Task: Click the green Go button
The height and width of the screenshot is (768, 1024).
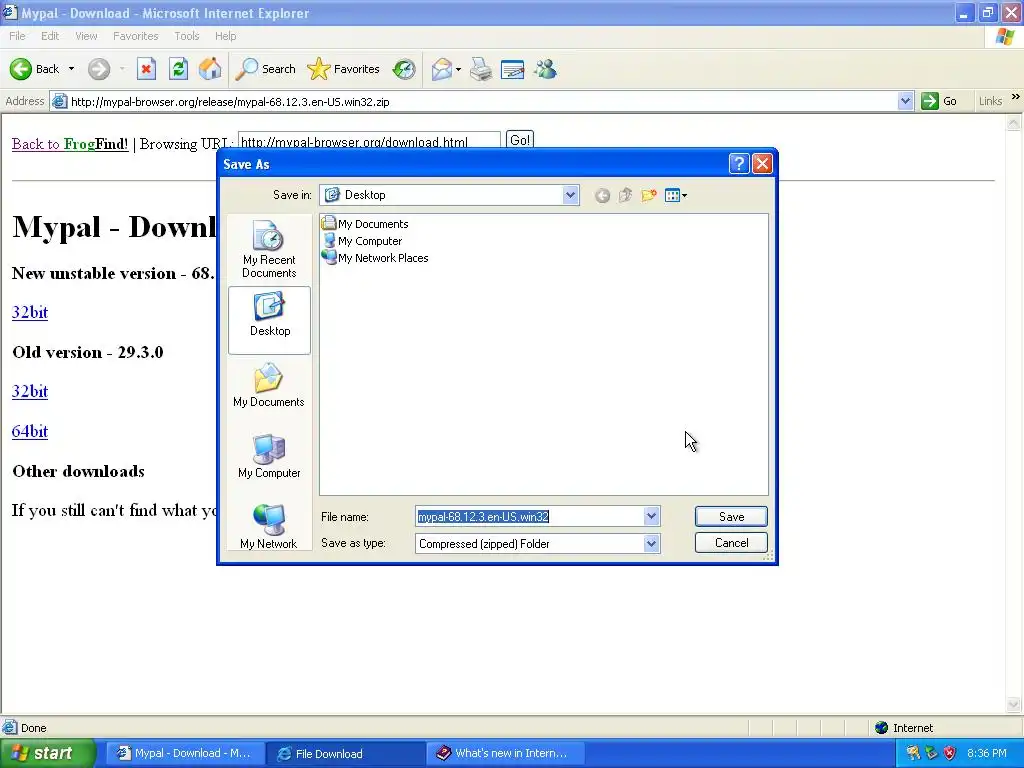Action: (939, 101)
